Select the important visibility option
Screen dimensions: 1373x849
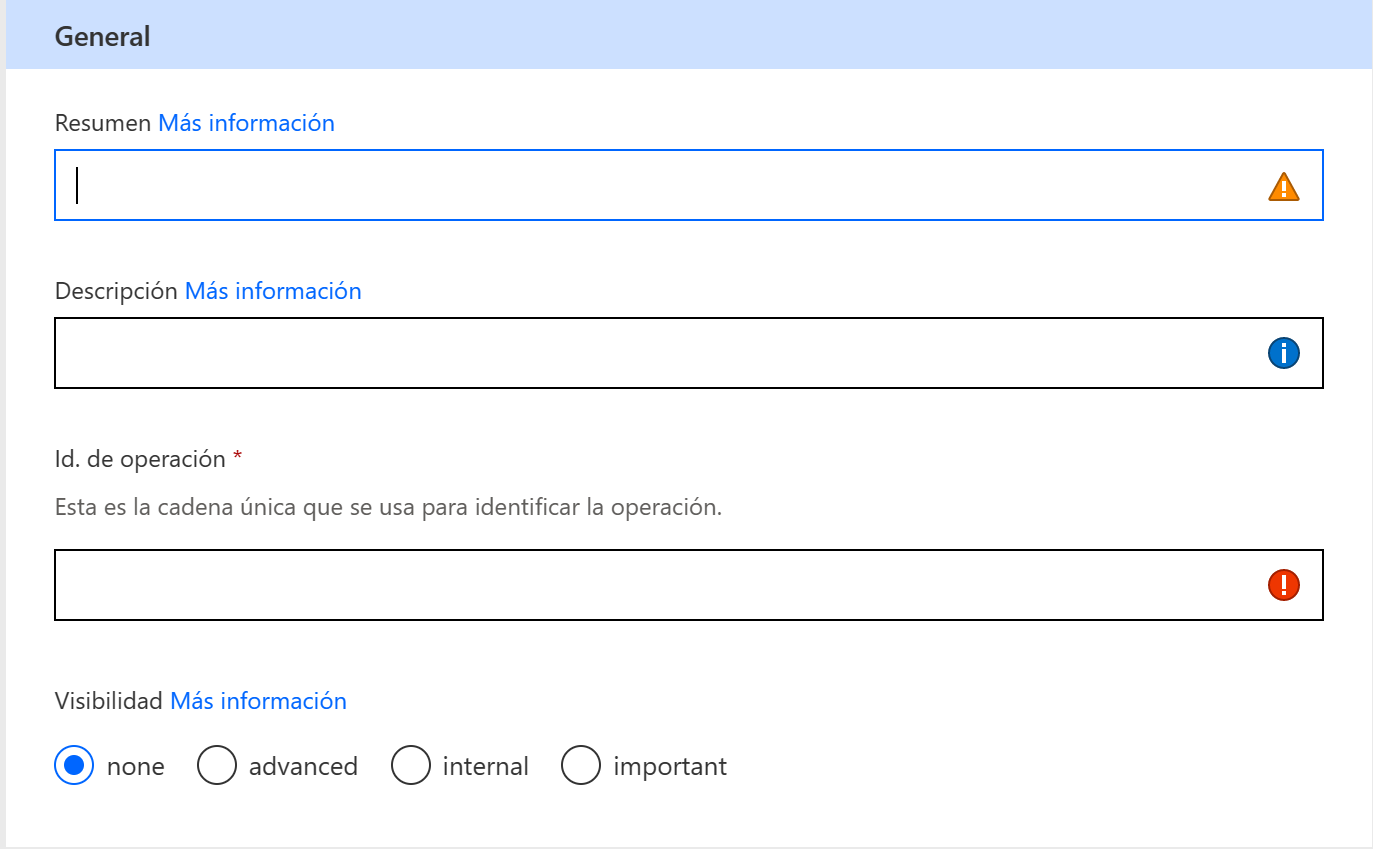coord(581,765)
